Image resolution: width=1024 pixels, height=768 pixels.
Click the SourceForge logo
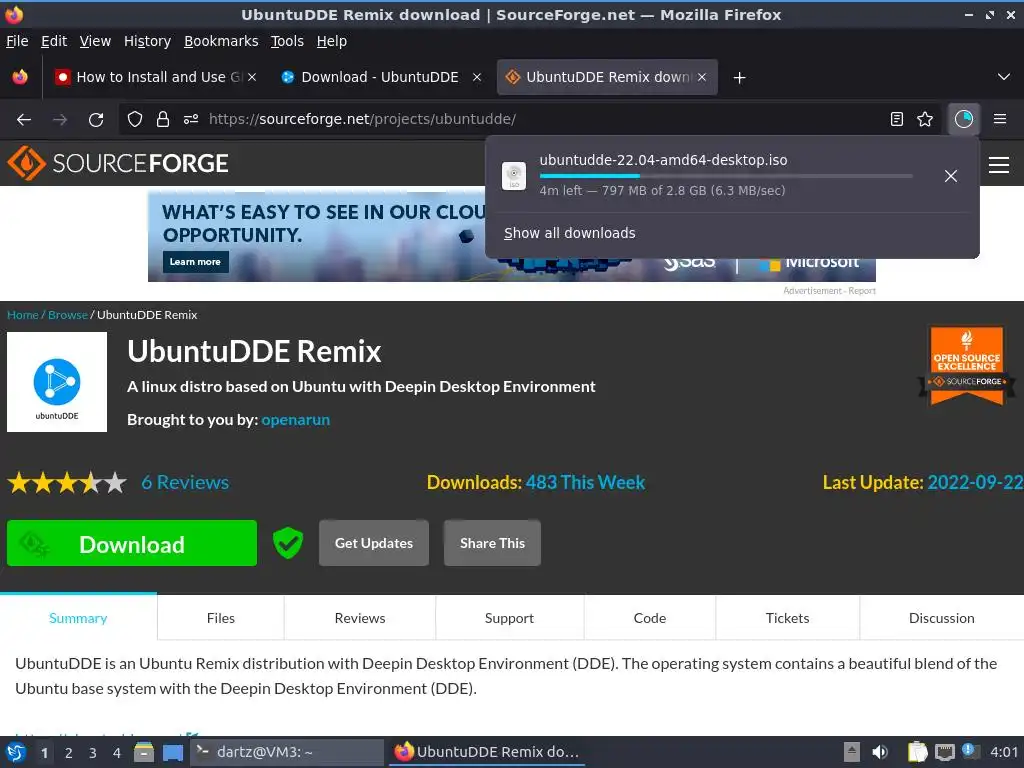118,163
